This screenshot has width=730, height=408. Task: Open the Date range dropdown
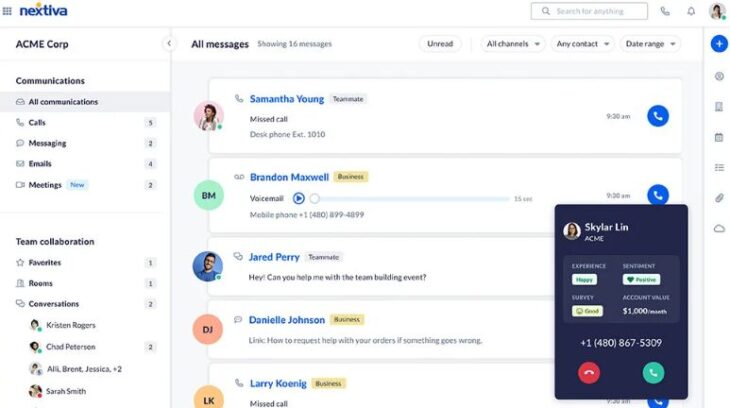point(650,44)
